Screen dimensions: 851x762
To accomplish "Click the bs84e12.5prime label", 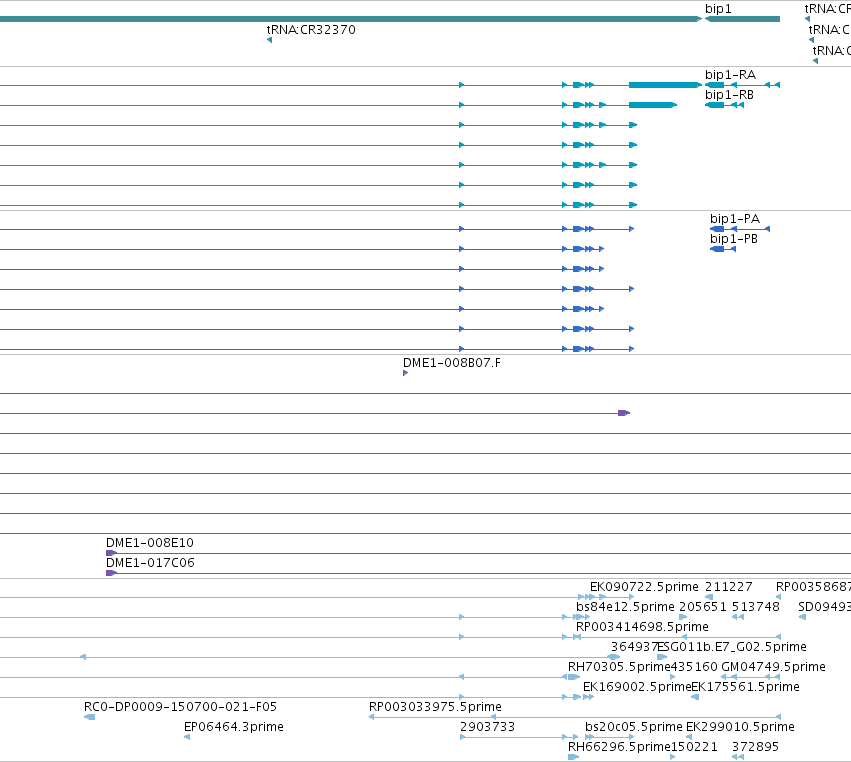I will [625, 606].
